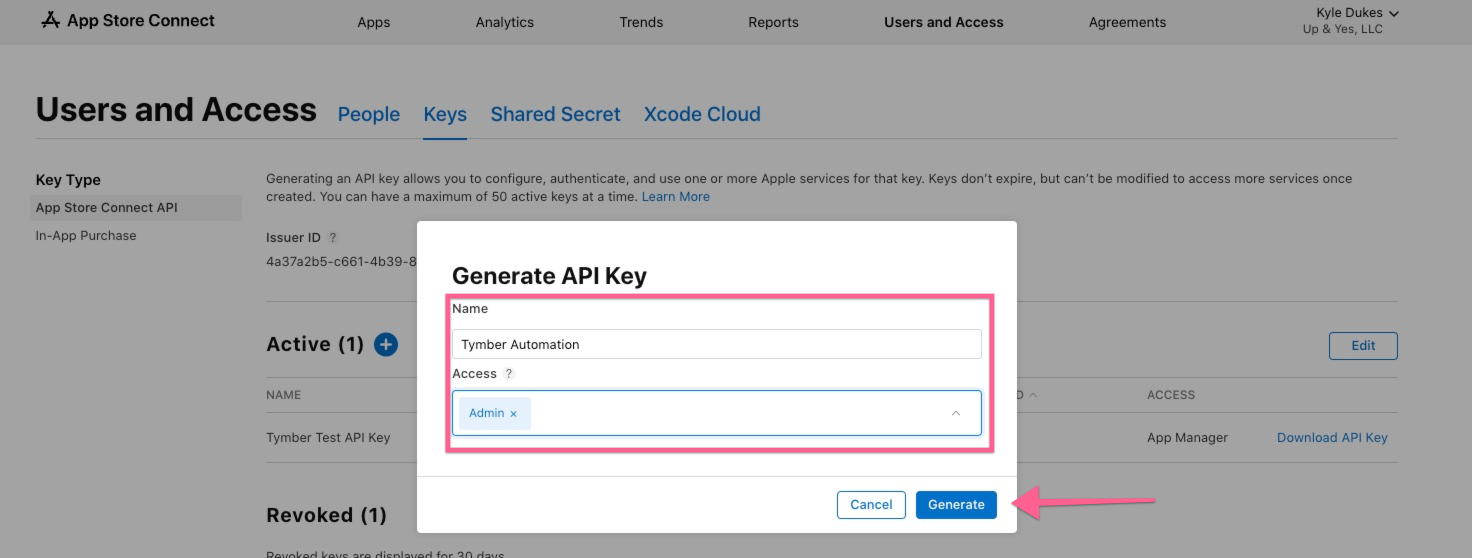This screenshot has height=558, width=1472.
Task: Open Agreements in the top navigation
Action: coord(1127,22)
